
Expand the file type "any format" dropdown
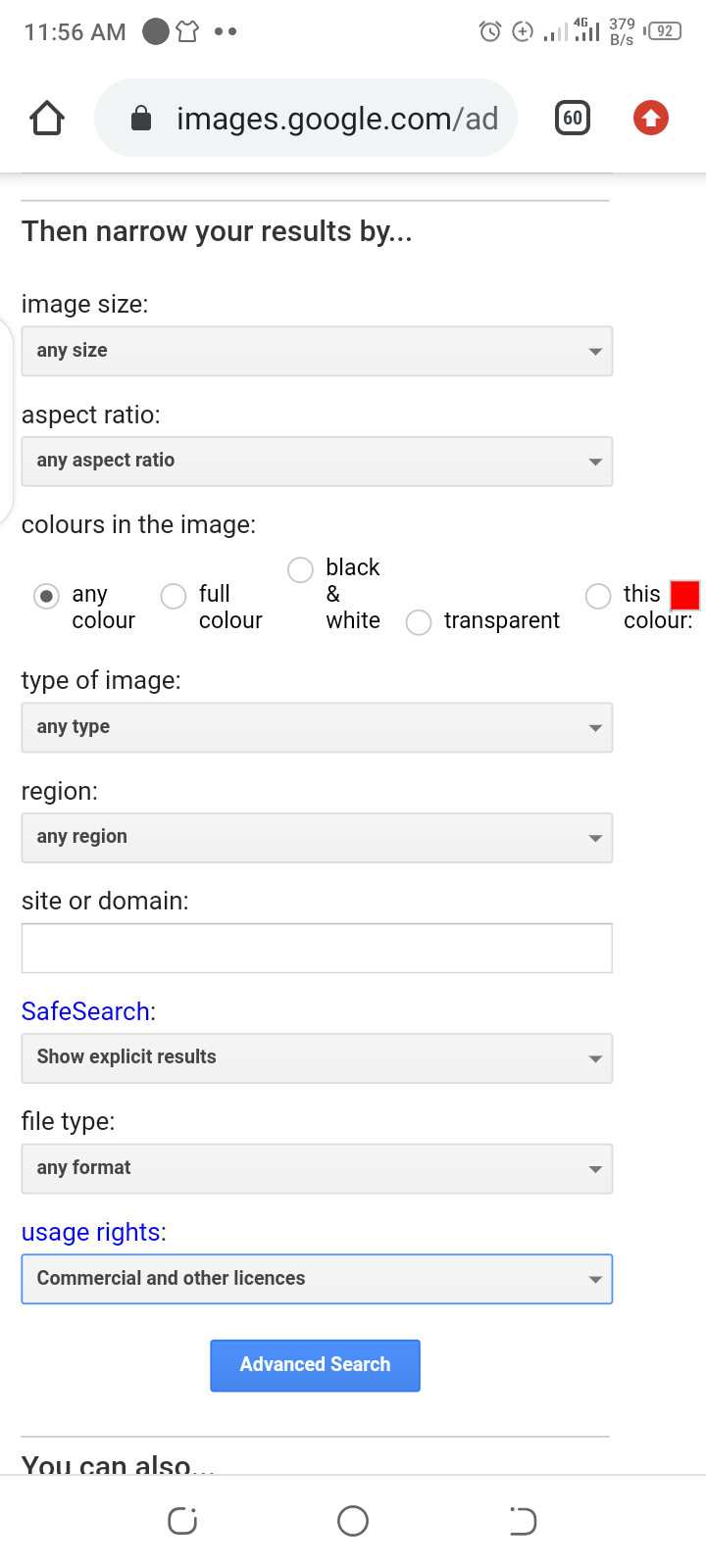(x=317, y=1168)
